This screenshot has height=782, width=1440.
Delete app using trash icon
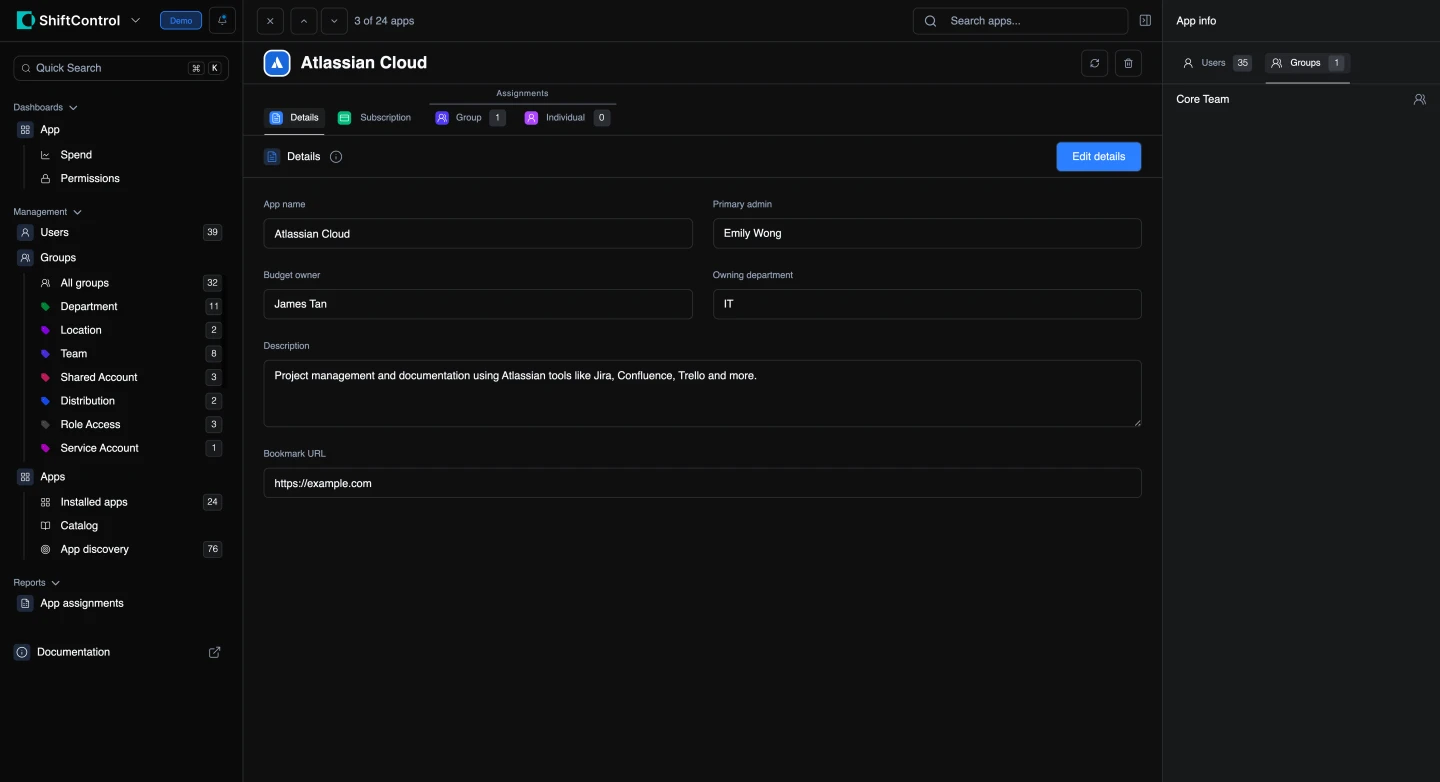1128,63
